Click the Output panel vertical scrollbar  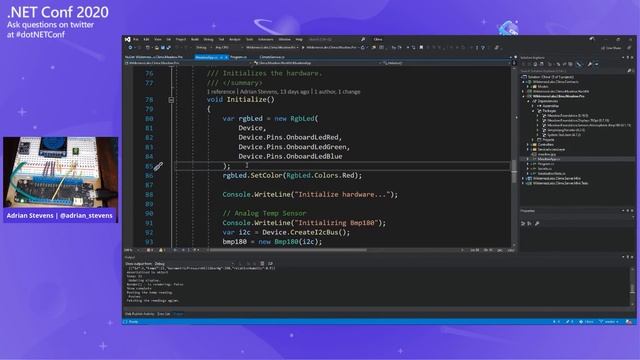pyautogui.click(x=633, y=286)
